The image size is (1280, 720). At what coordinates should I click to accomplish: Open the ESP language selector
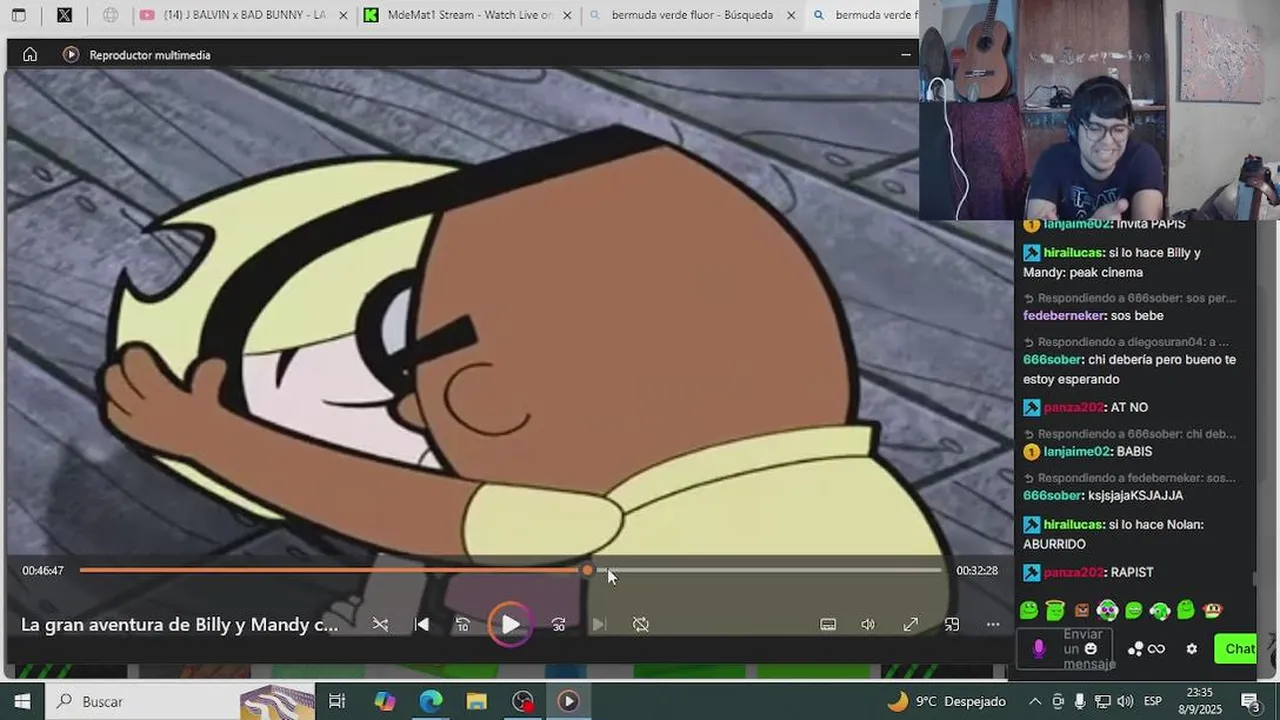coord(1153,701)
